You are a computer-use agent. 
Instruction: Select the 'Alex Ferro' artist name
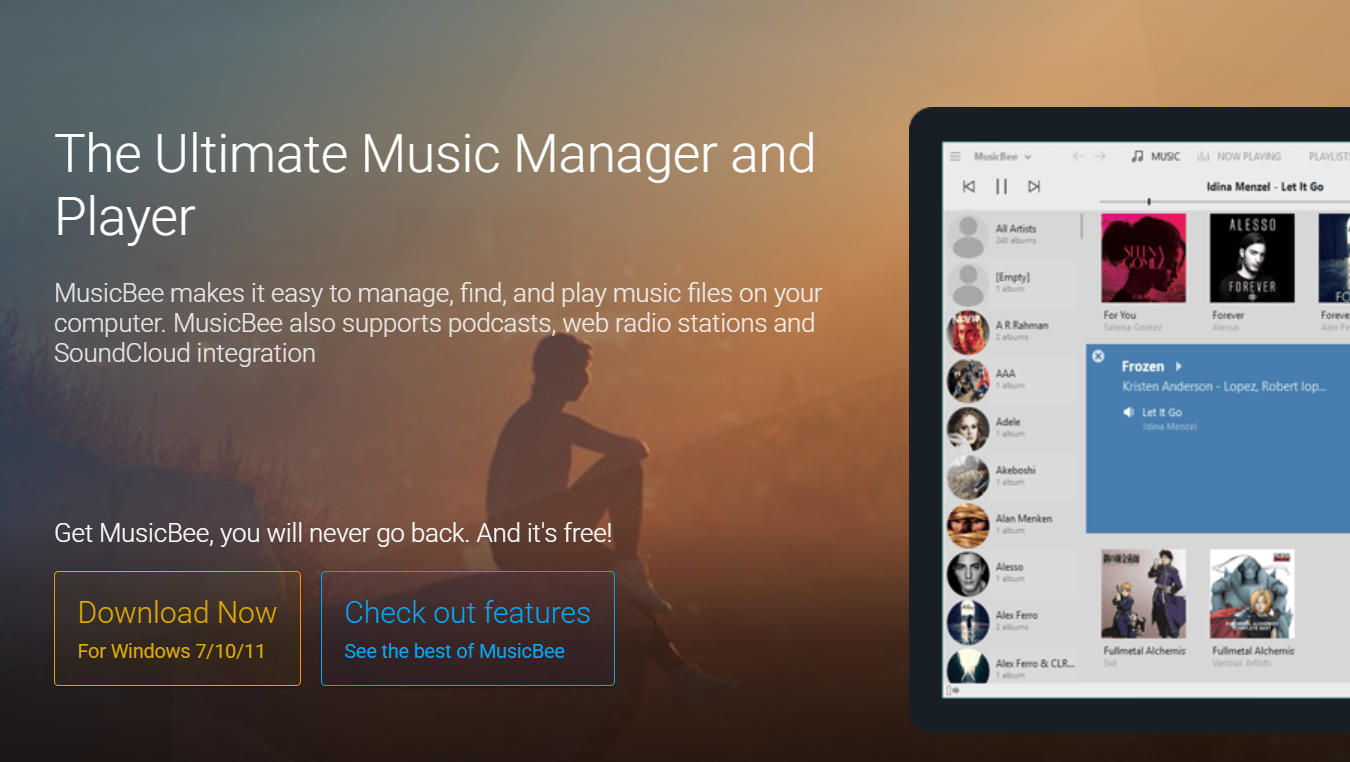point(1017,615)
